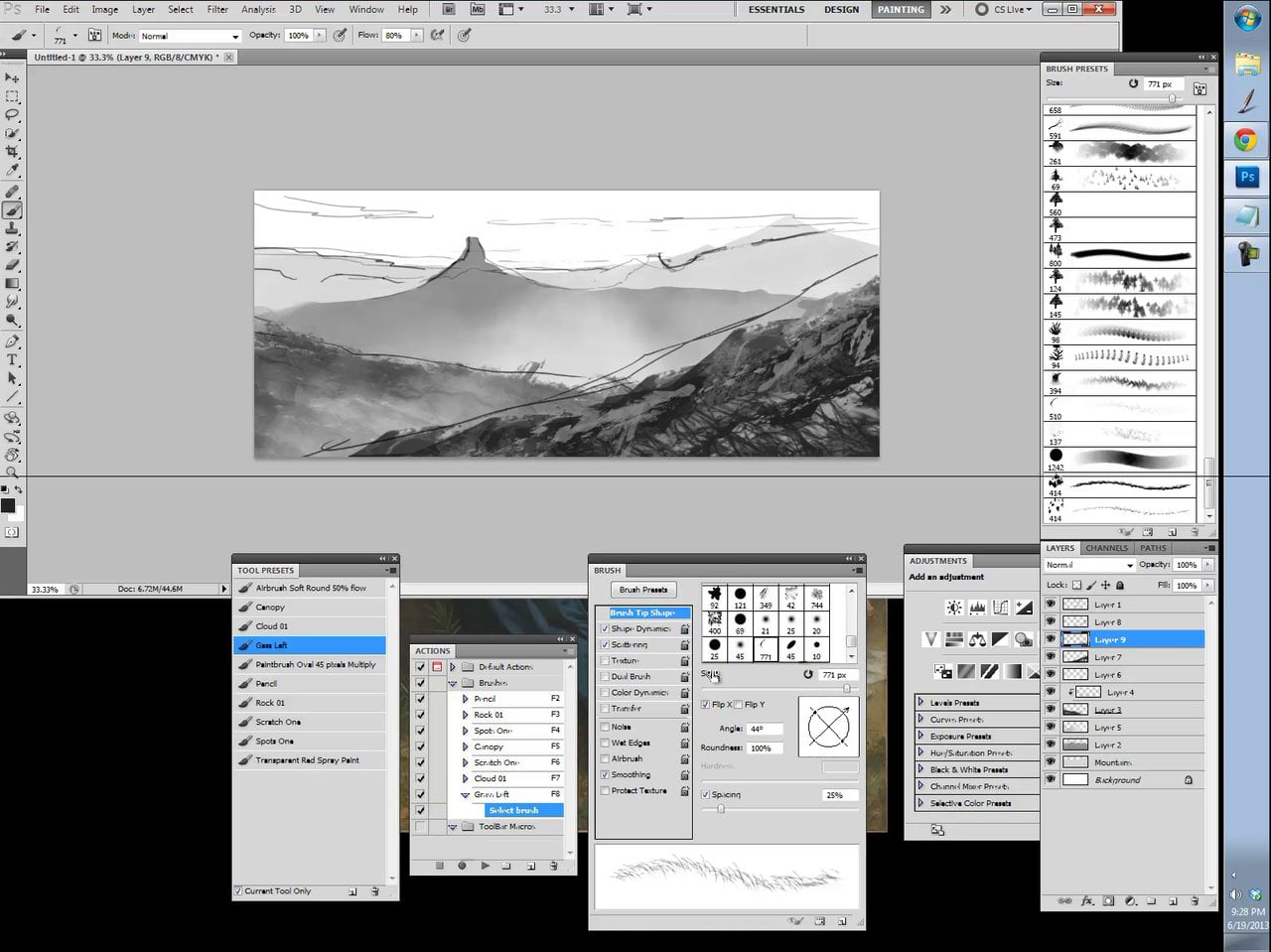Enable the Texture brush option

pos(605,661)
